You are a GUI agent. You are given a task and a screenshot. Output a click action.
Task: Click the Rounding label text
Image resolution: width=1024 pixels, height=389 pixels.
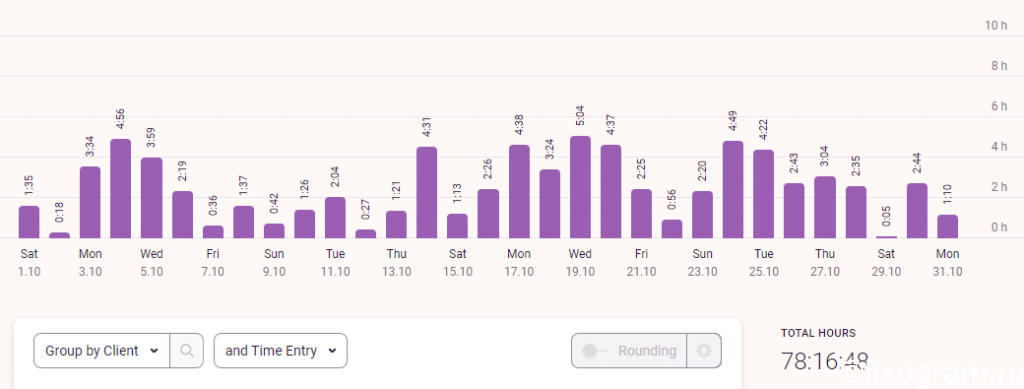pyautogui.click(x=647, y=351)
